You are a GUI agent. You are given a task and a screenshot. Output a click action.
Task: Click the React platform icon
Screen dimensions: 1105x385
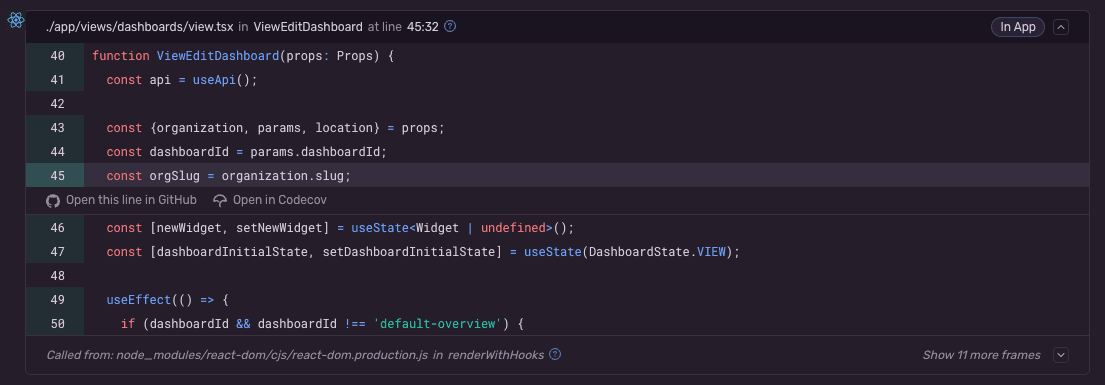pos(16,20)
